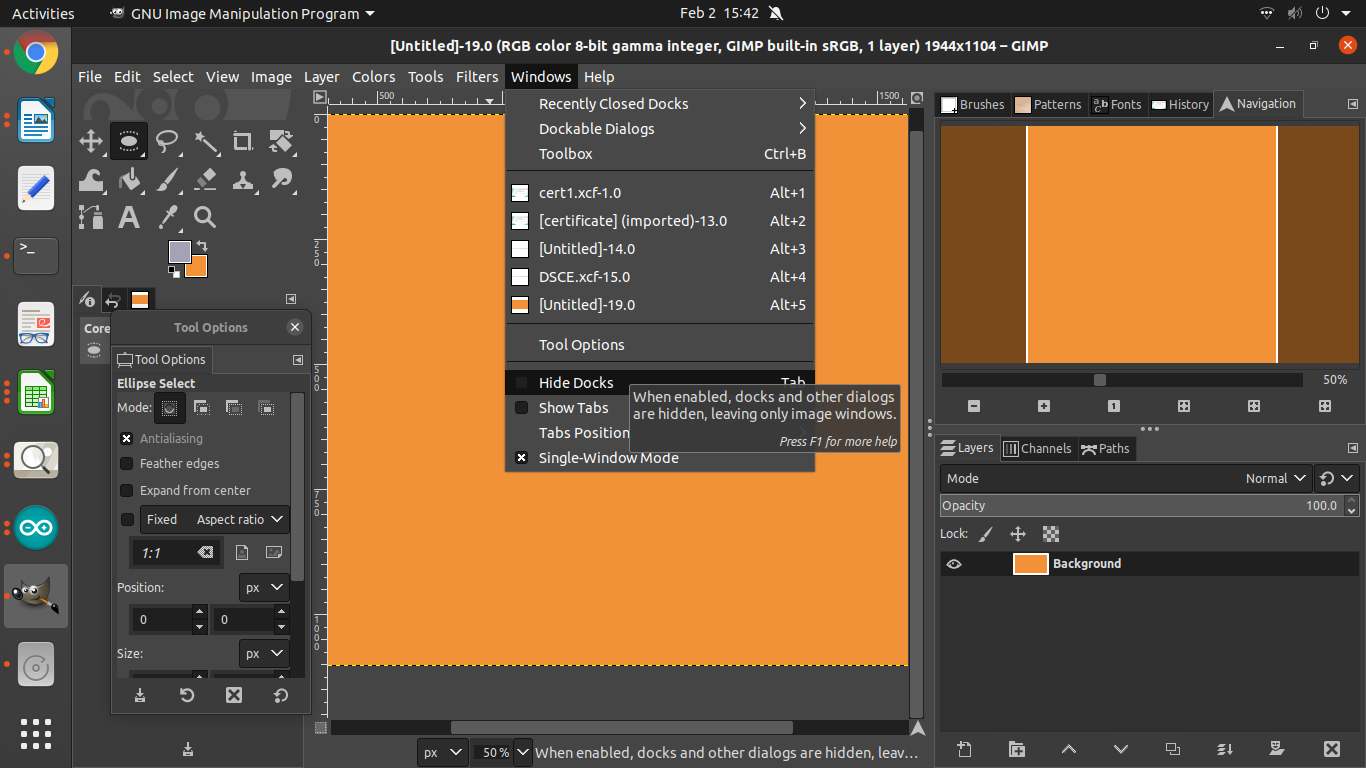
Task: Open the zoom percentage dropdown
Action: [x=522, y=752]
